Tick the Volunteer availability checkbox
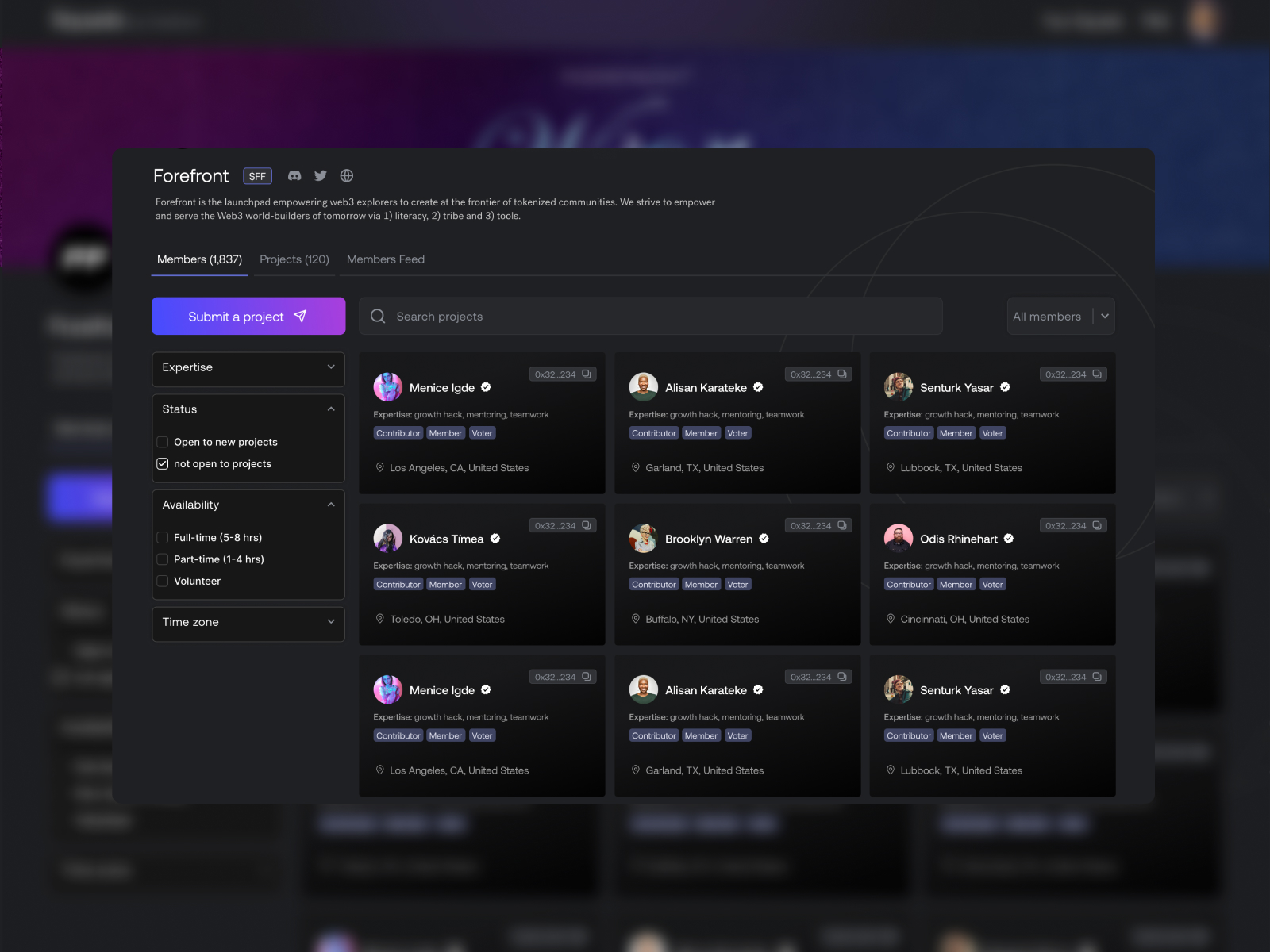 [163, 582]
